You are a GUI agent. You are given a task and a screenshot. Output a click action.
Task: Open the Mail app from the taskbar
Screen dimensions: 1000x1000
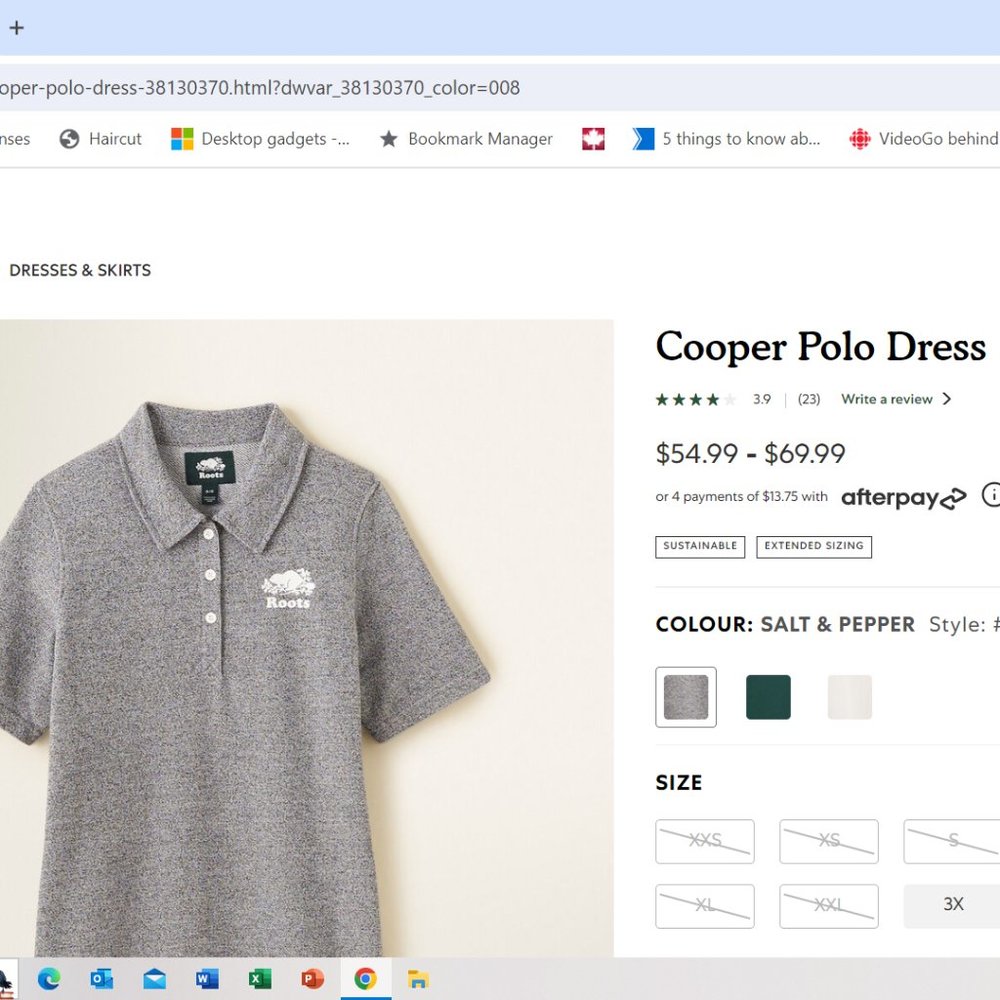(154, 978)
